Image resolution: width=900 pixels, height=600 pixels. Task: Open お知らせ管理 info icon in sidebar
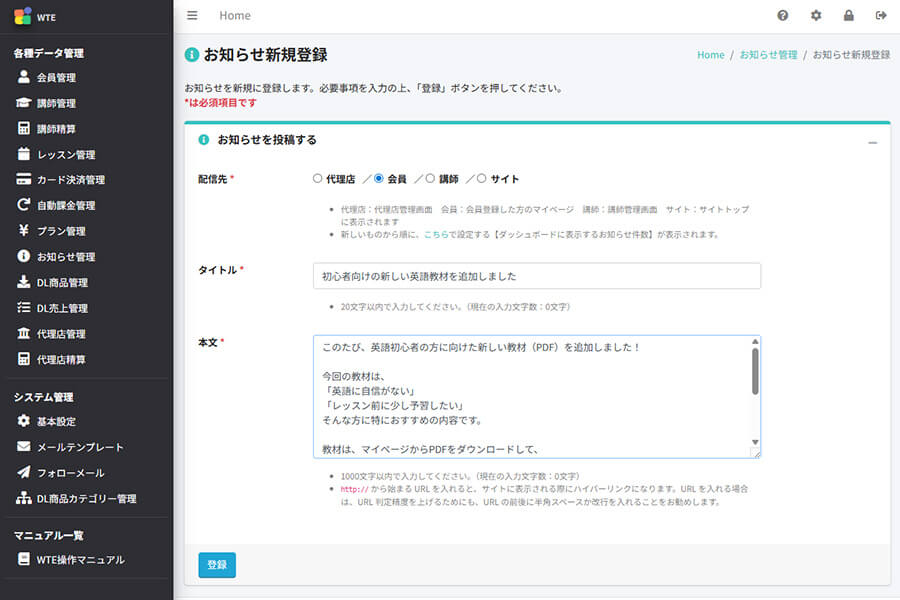click(23, 256)
